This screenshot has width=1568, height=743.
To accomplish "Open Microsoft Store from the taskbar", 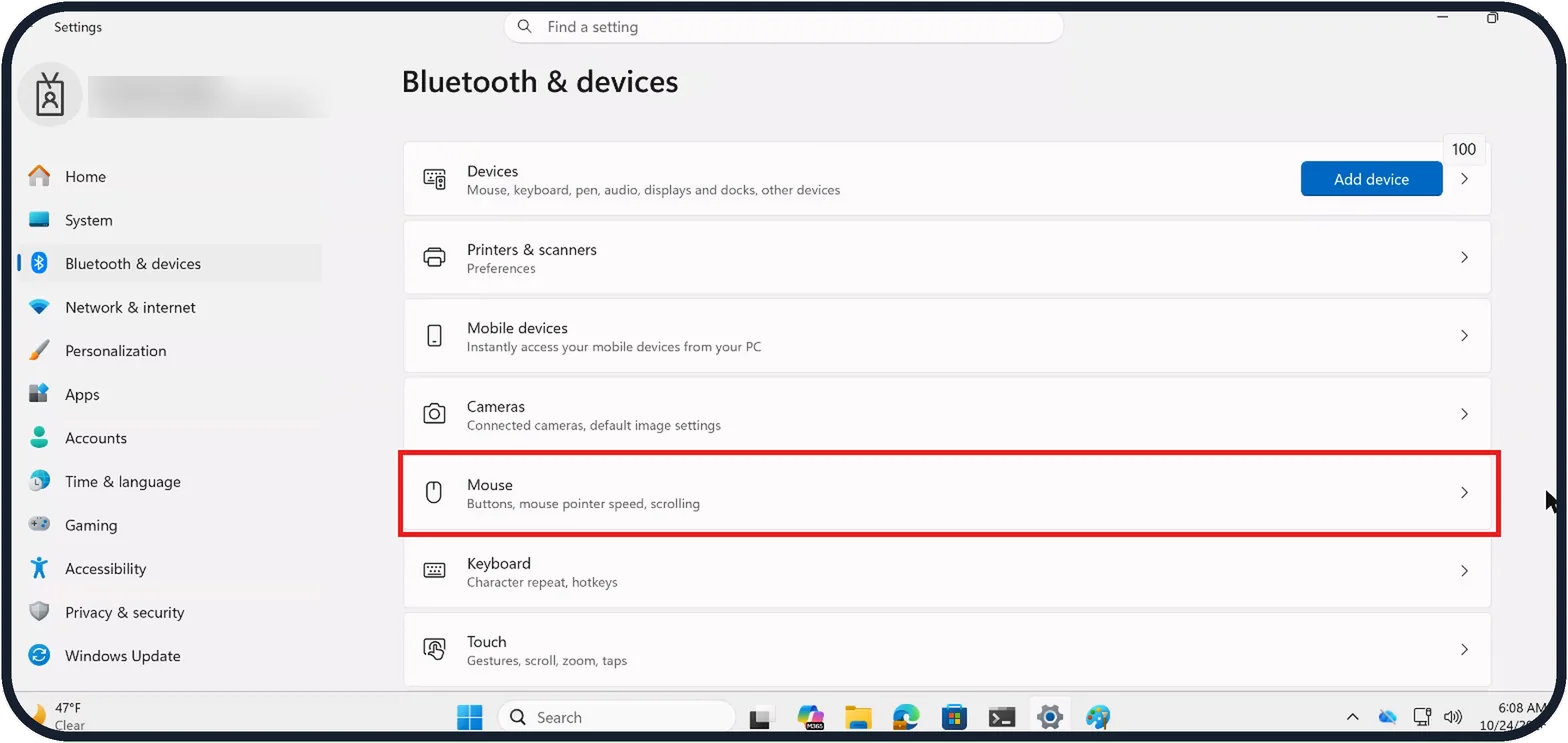I will tap(954, 717).
